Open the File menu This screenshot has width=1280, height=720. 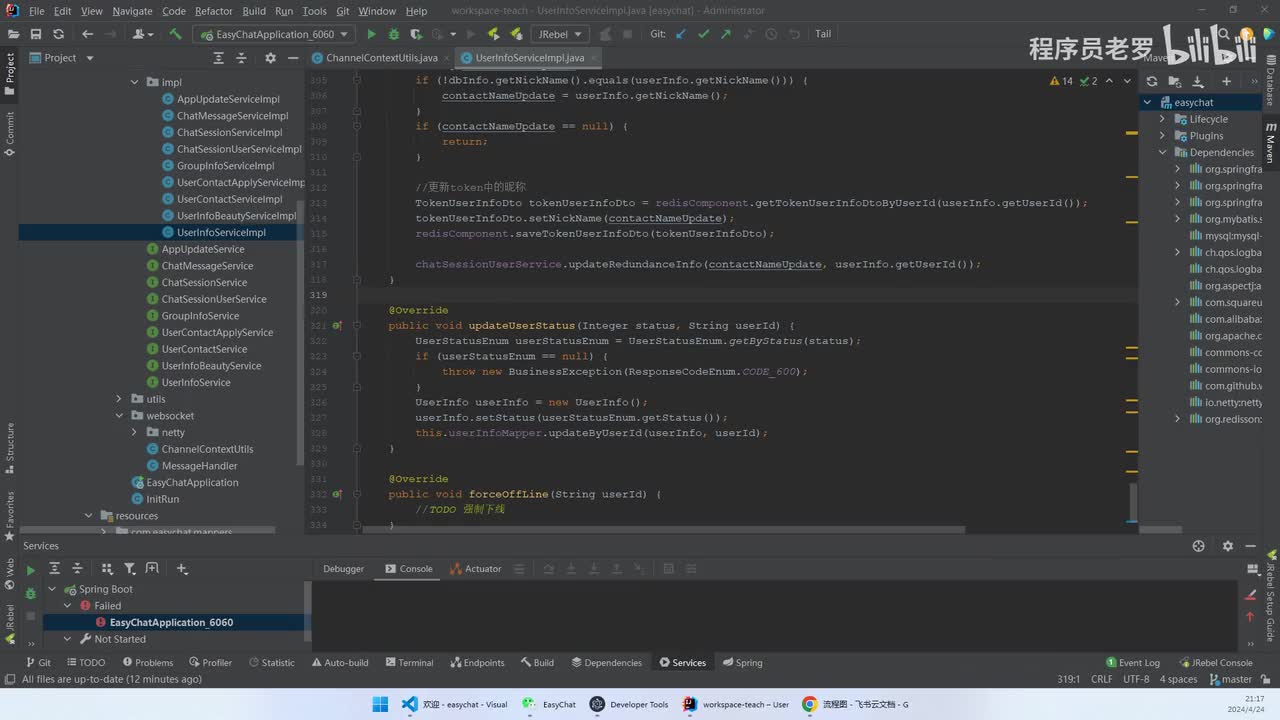pyautogui.click(x=36, y=11)
